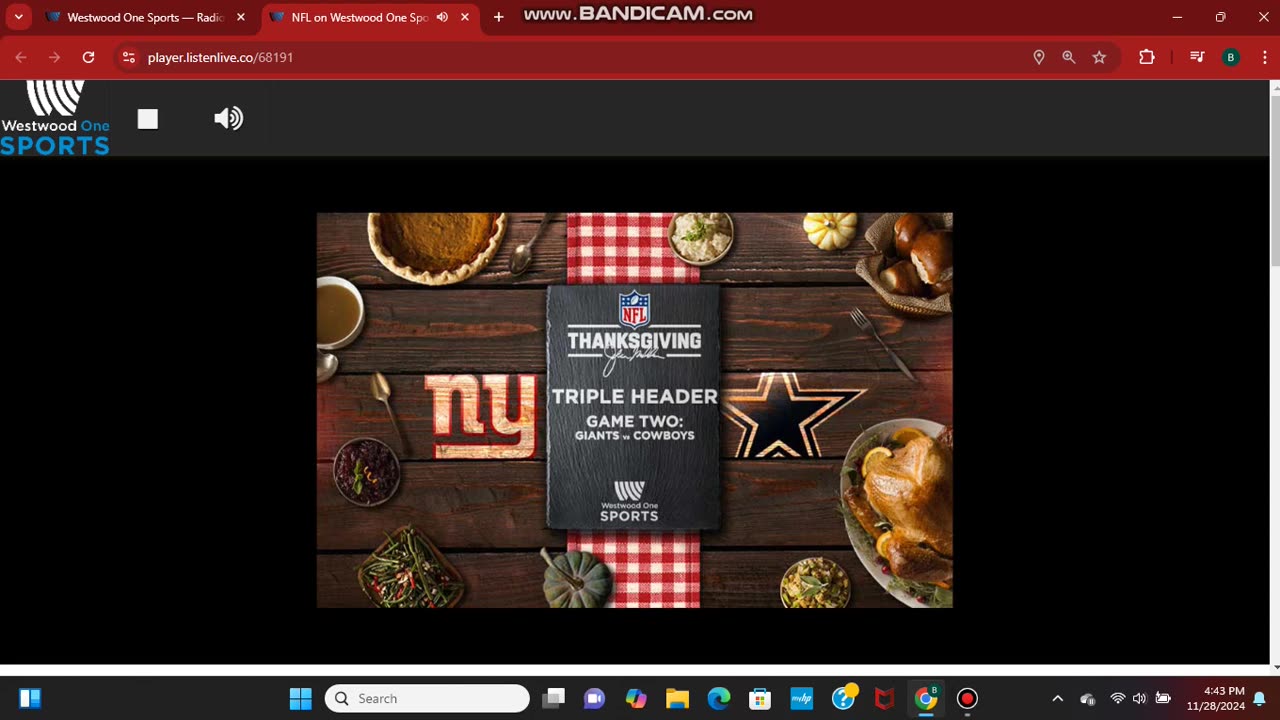Open the Teams chat taskbar icon
The height and width of the screenshot is (720, 1280).
coord(594,698)
